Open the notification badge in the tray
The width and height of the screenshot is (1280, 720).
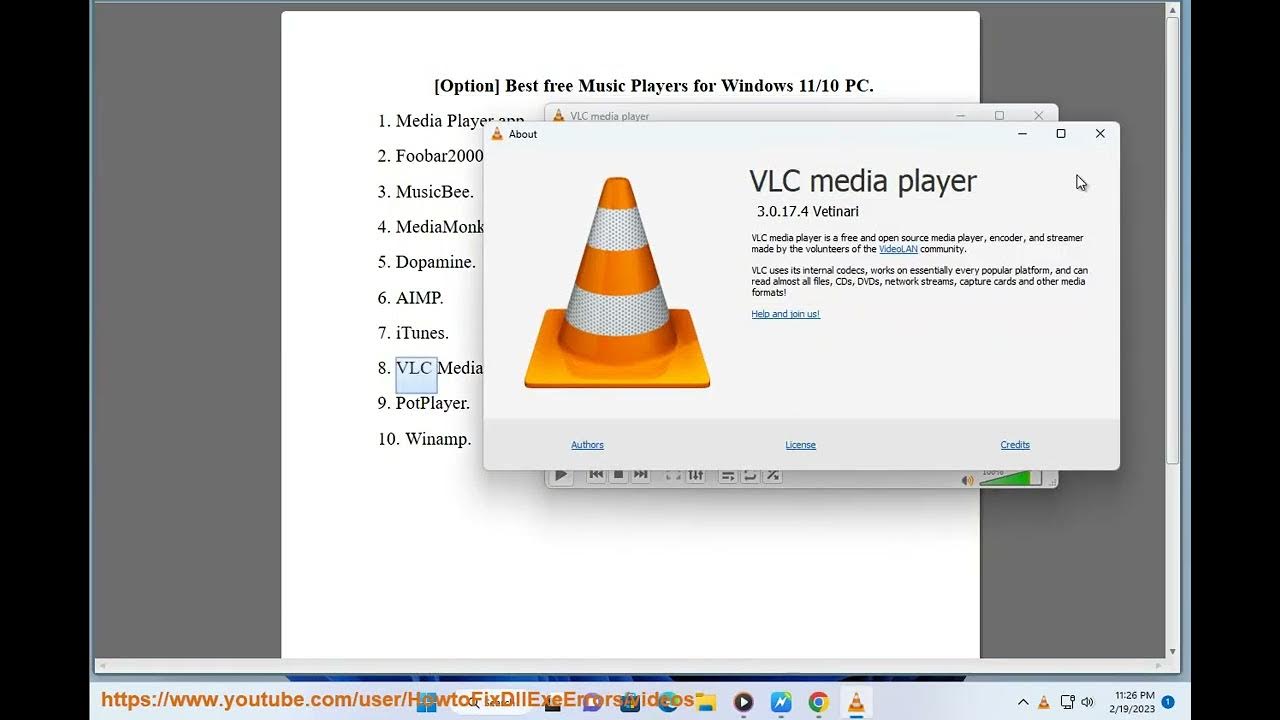pos(1168,702)
